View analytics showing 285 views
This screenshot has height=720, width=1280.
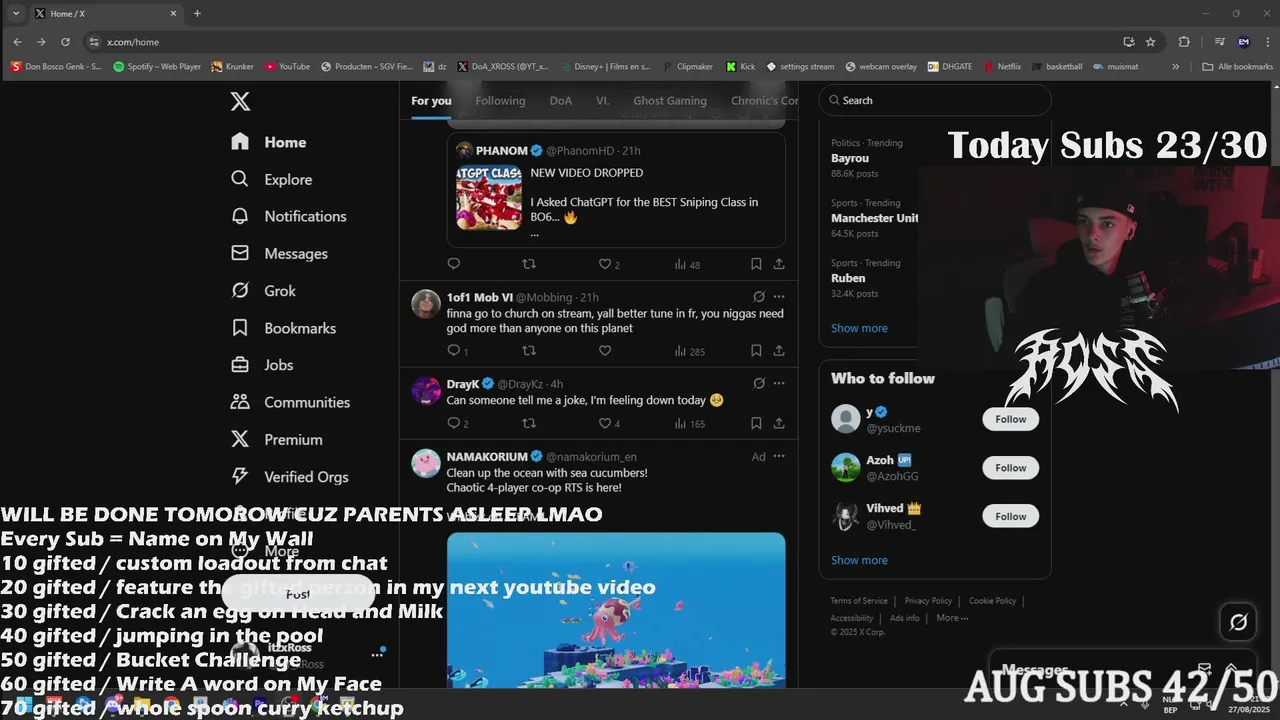pos(690,351)
